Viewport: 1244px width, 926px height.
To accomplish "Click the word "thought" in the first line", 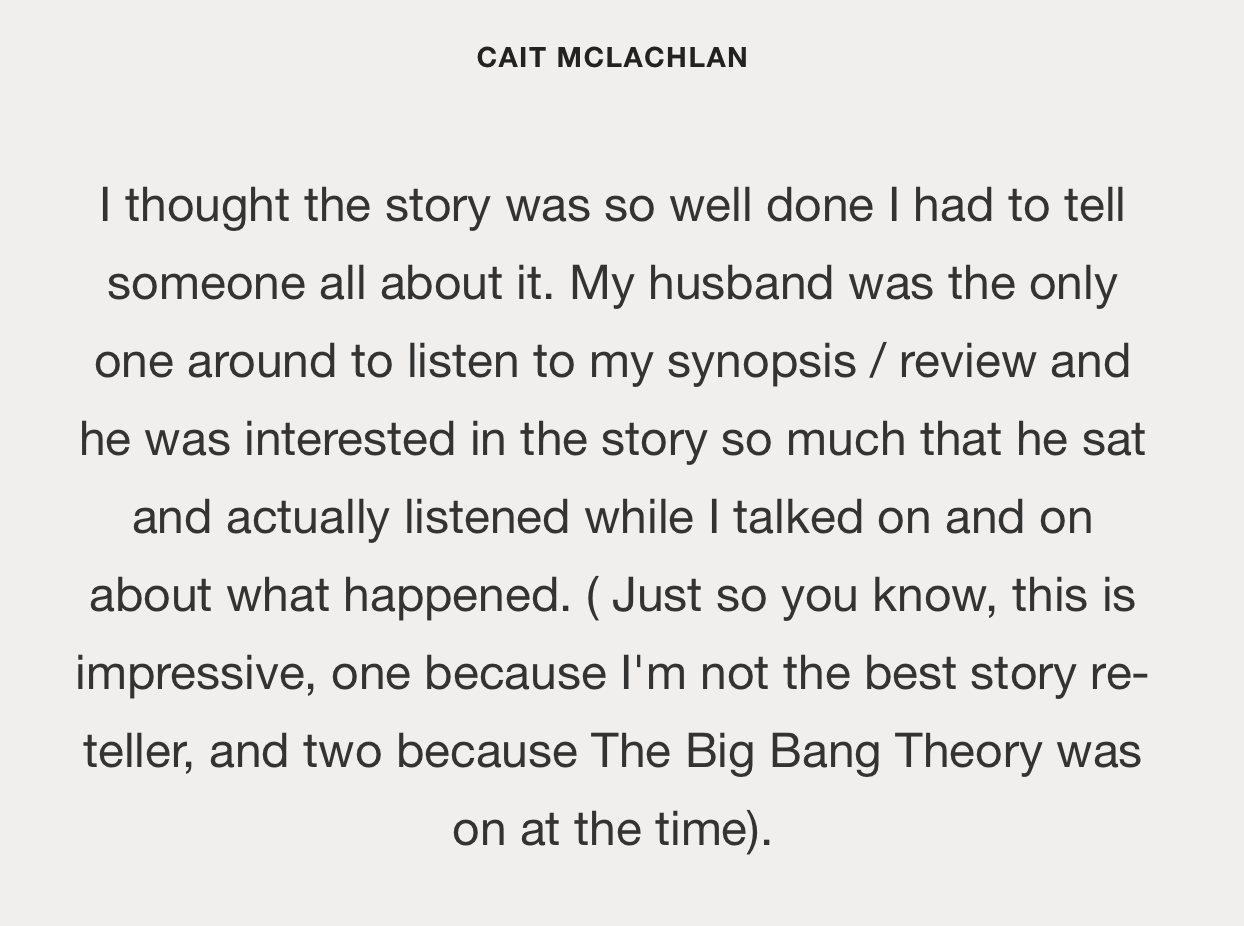I will tap(207, 206).
